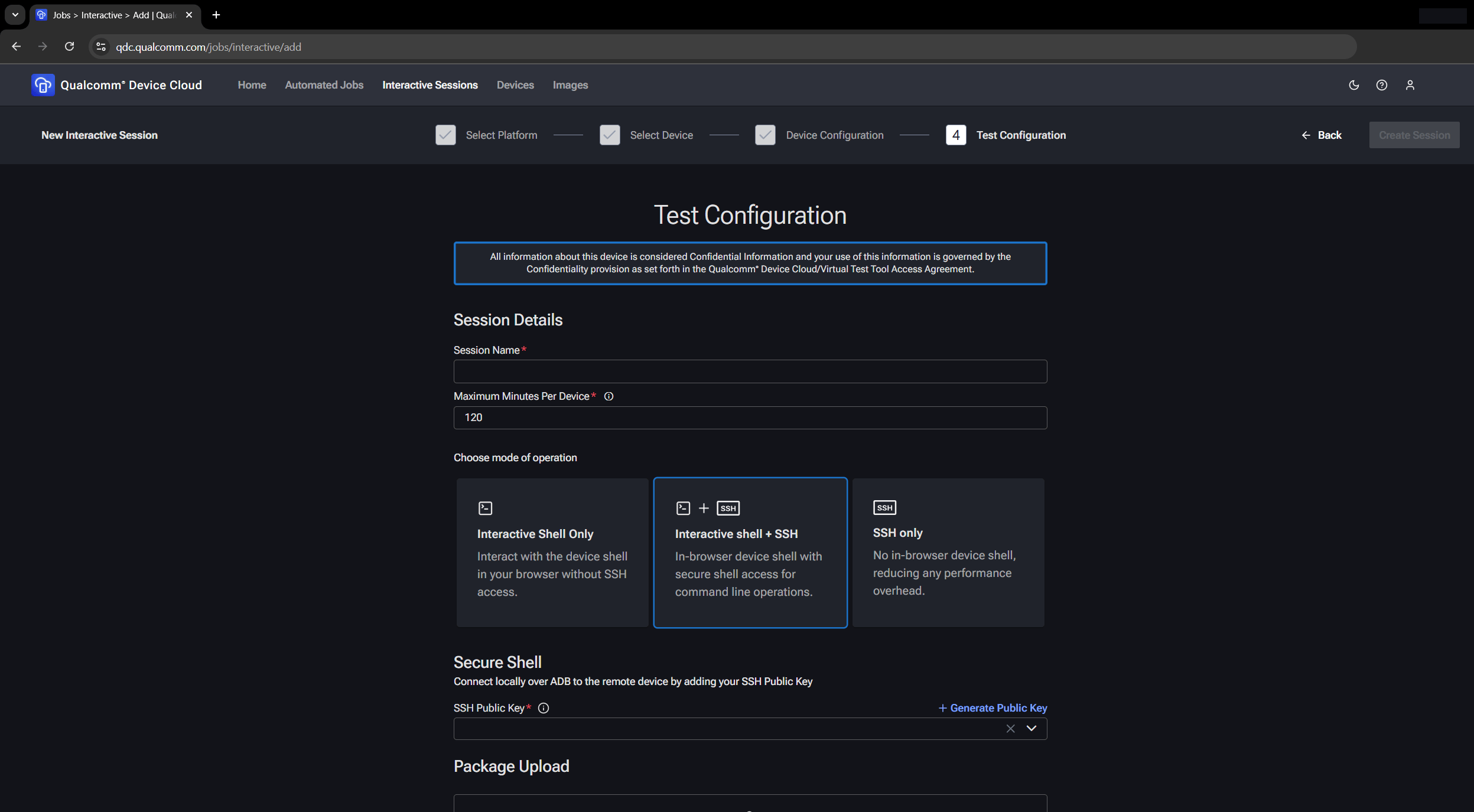This screenshot has height=812, width=1474.
Task: Click the confidentiality notice banner
Action: [750, 263]
